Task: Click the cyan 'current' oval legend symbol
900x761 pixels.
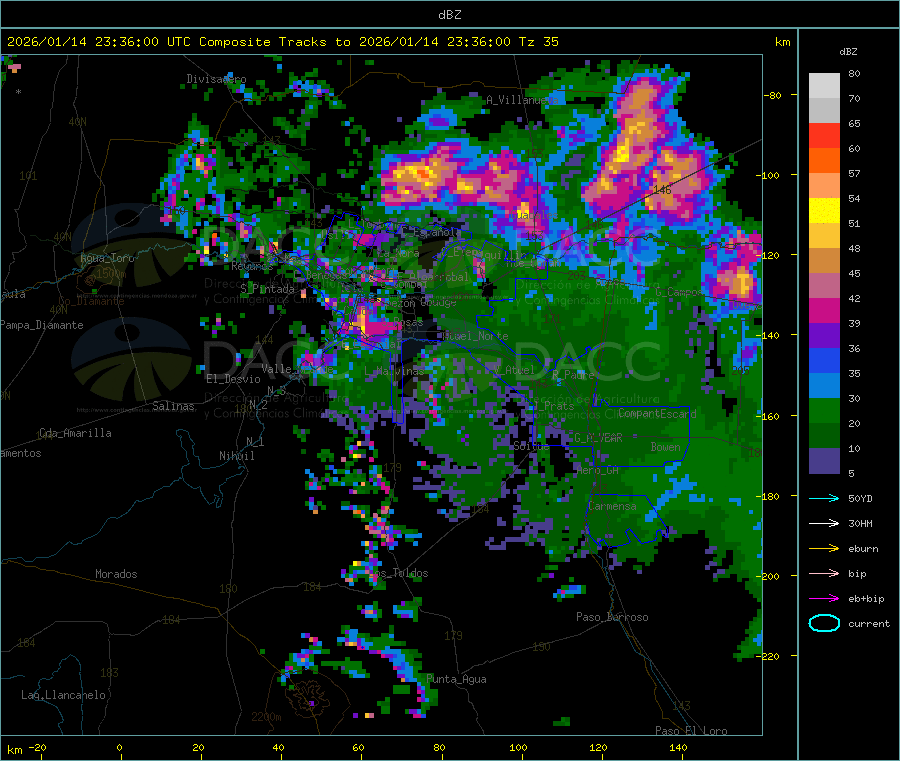Action: pyautogui.click(x=824, y=623)
